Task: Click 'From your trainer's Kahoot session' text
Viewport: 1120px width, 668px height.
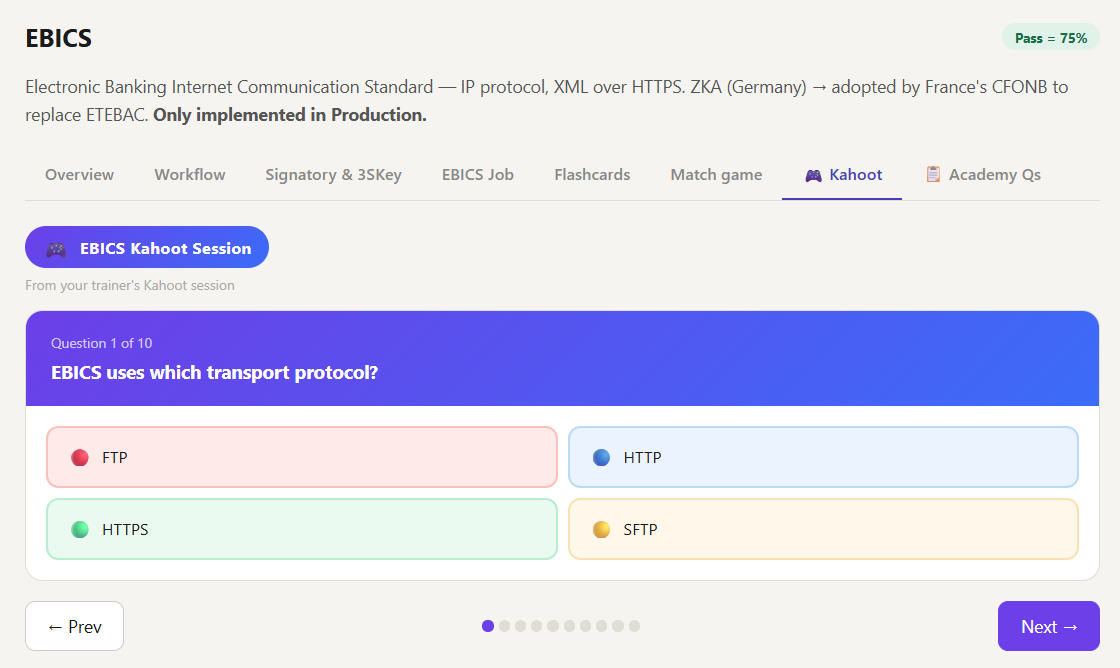Action: pos(130,285)
